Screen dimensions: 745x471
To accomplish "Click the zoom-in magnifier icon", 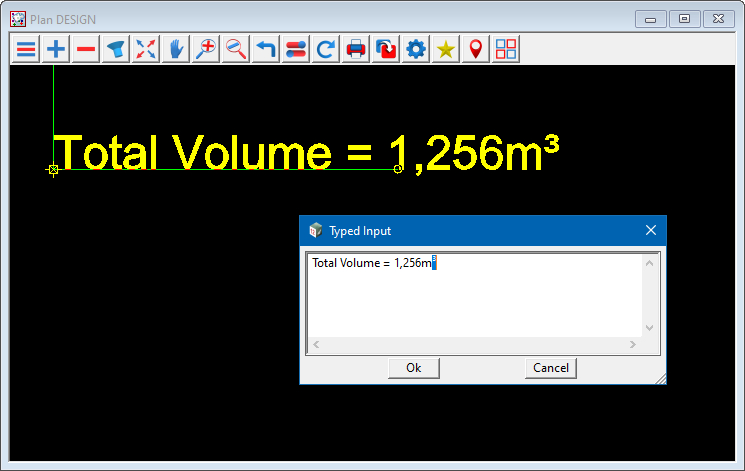I will [x=206, y=49].
